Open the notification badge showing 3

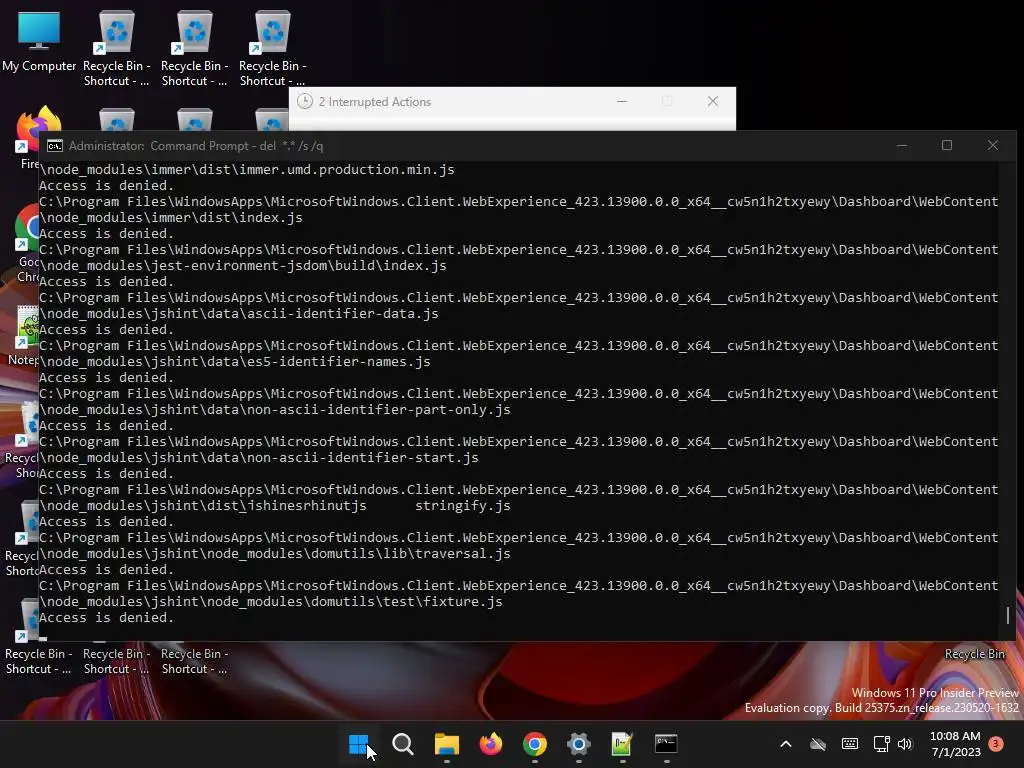point(996,744)
